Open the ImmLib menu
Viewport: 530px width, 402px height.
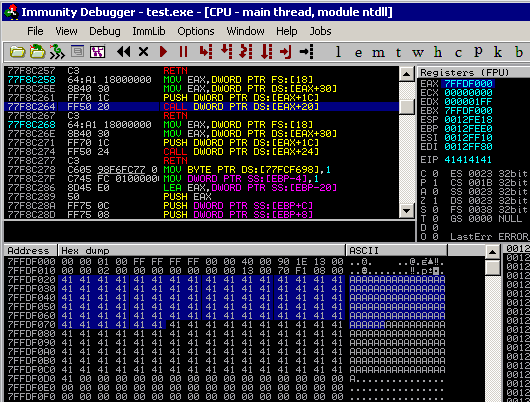point(149,31)
